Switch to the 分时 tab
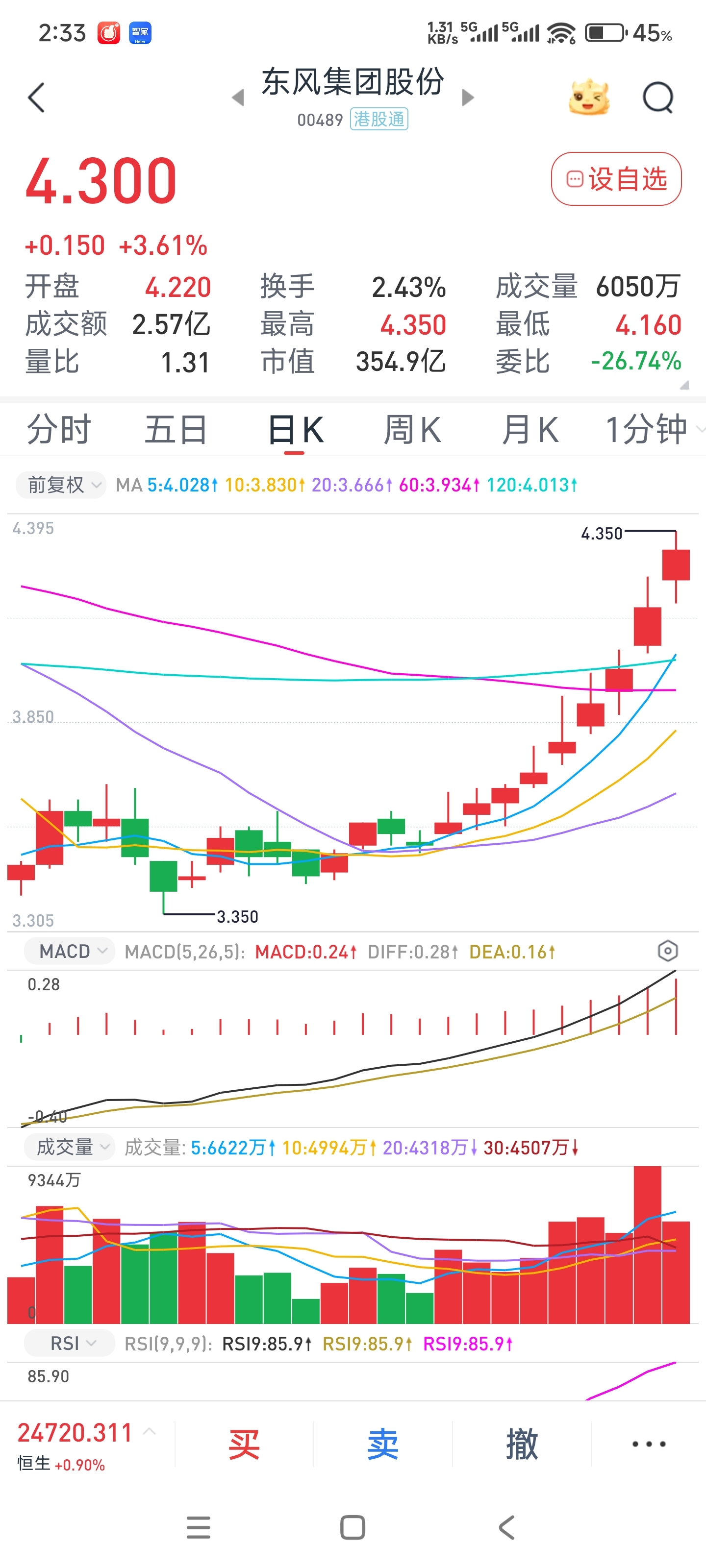This screenshot has width=706, height=1568. point(59,429)
